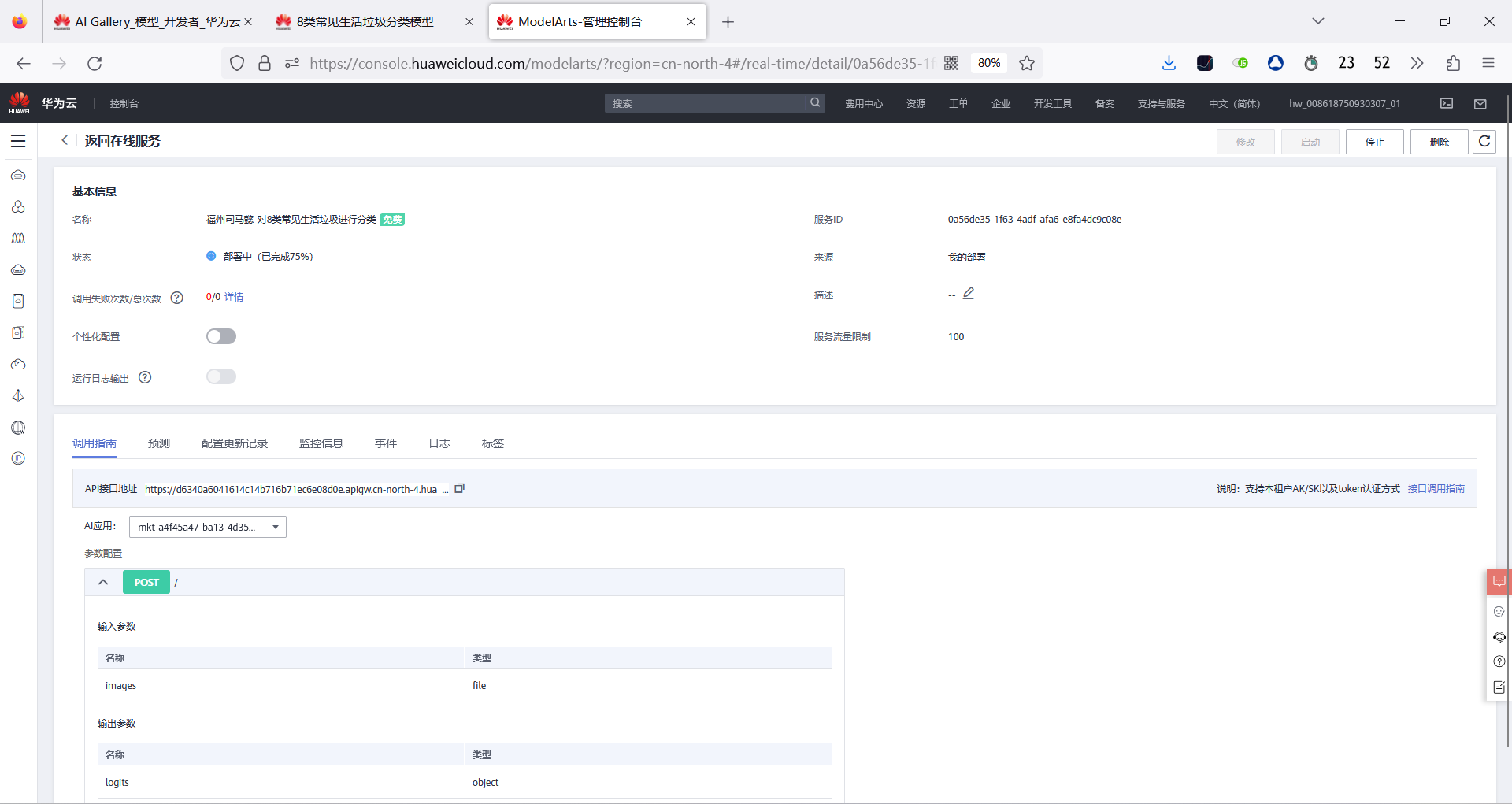The image size is (1512, 804).
Task: Open the Firefox extensions puzzle icon
Action: tap(1453, 63)
